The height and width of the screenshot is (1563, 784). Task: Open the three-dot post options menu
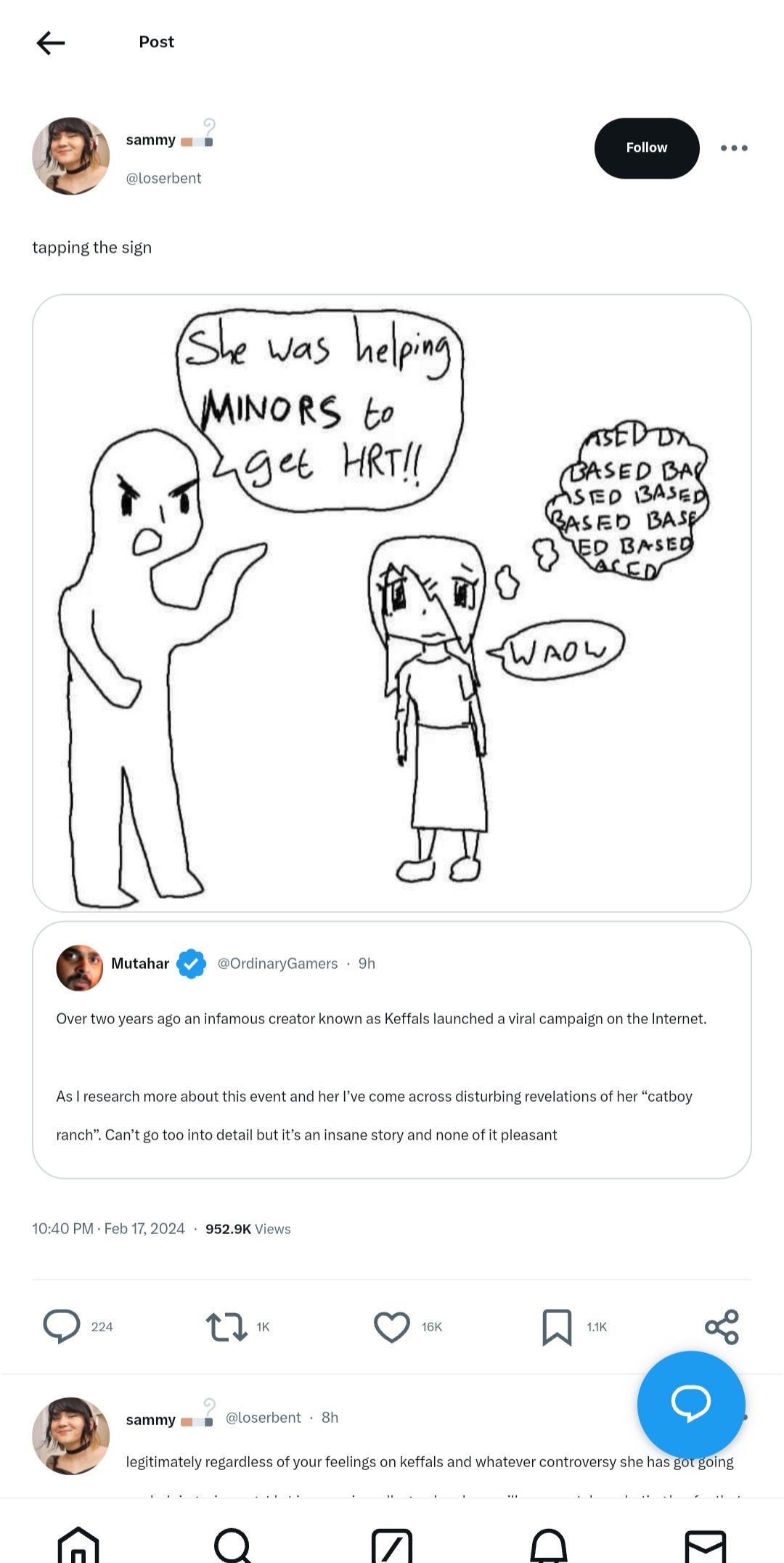[734, 148]
